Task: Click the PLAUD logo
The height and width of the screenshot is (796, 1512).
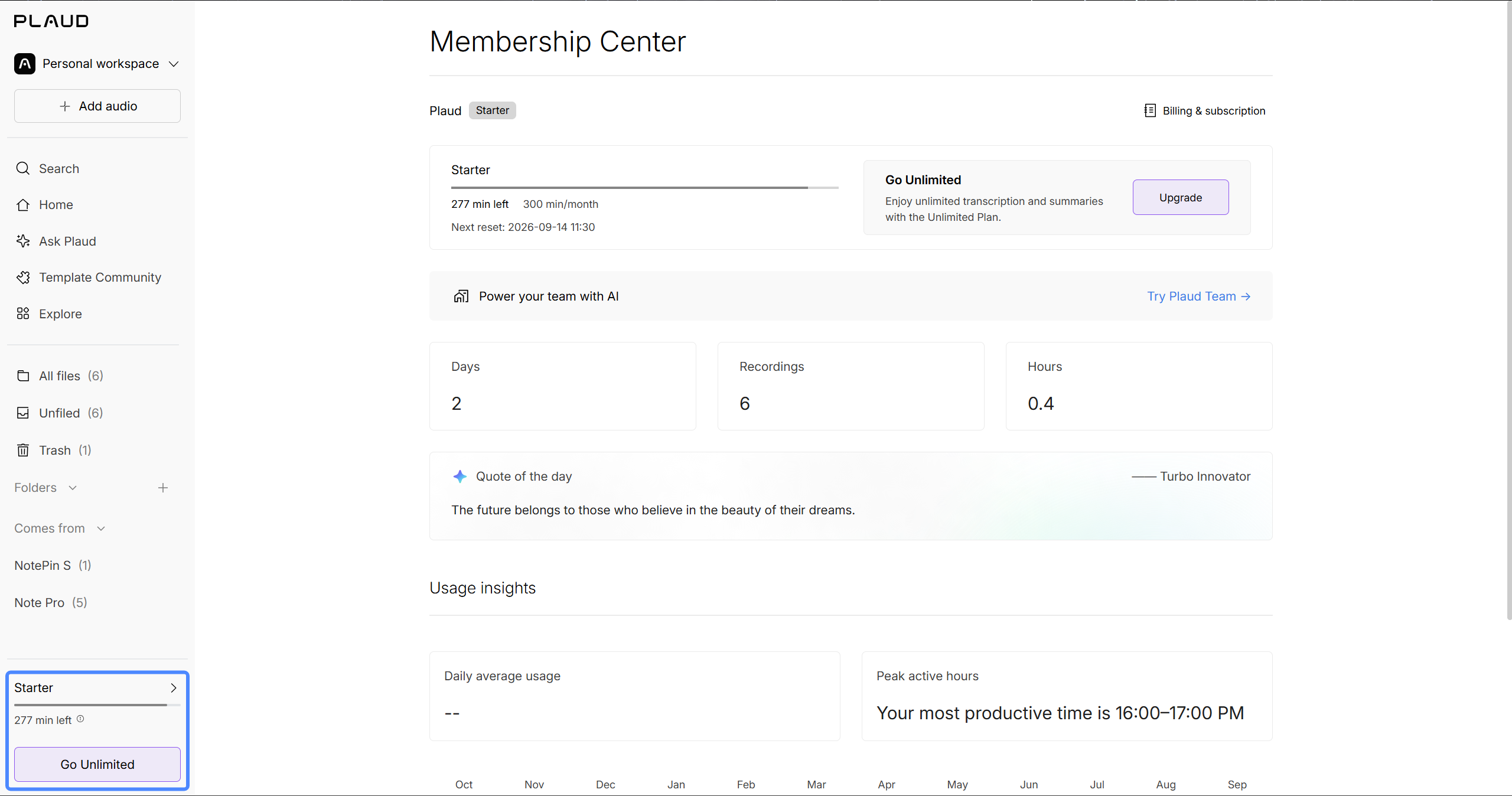Action: 51,21
